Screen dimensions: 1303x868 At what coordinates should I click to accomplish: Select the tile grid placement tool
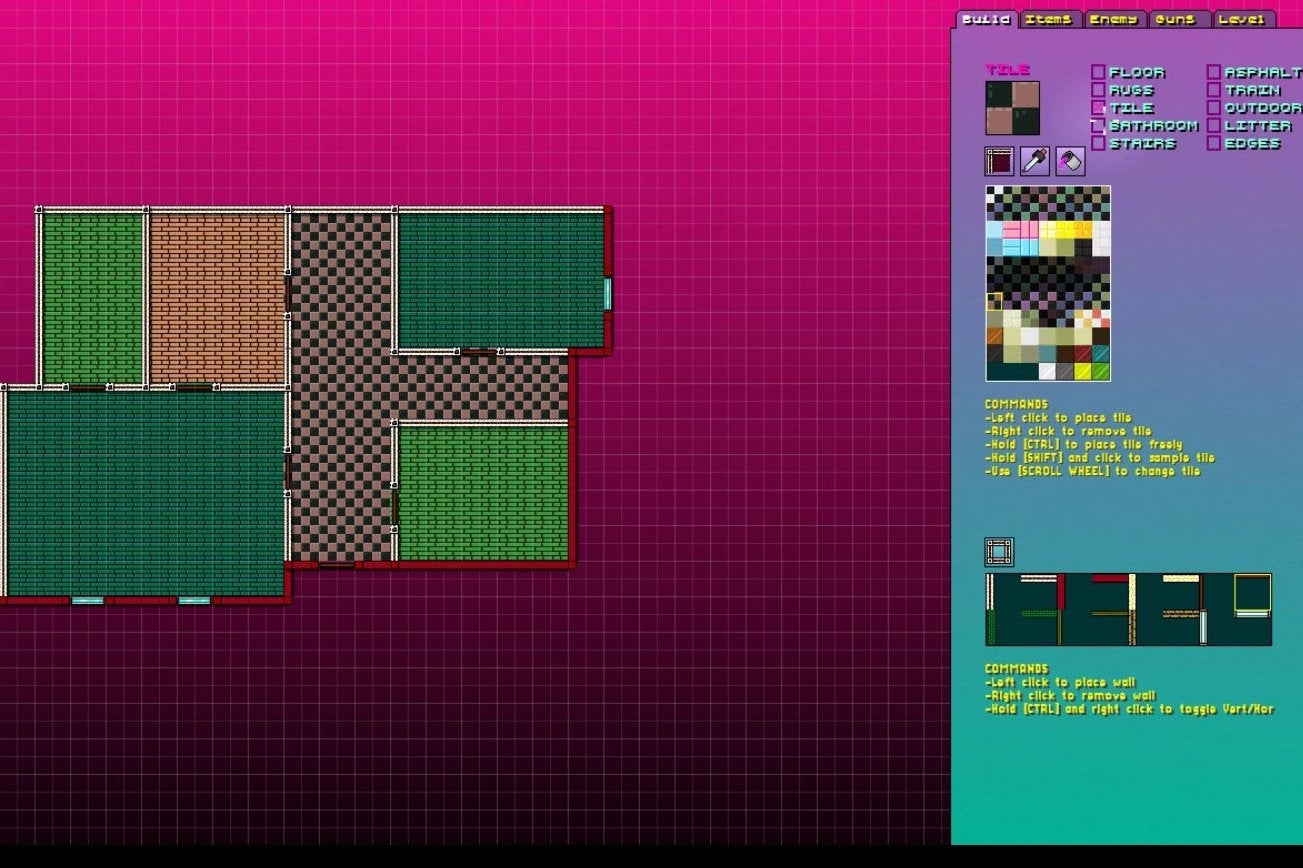tap(998, 161)
